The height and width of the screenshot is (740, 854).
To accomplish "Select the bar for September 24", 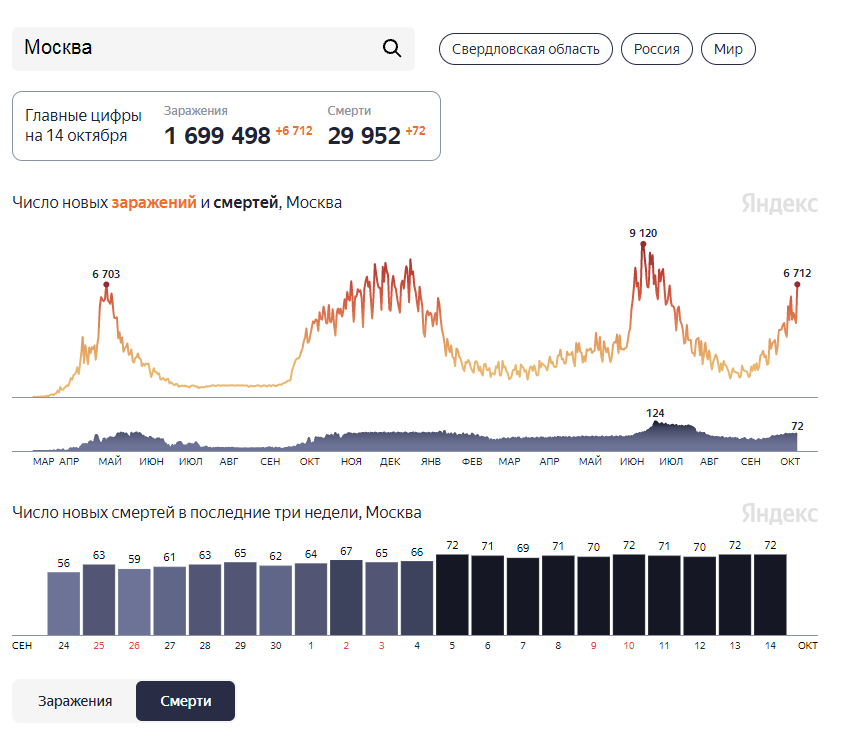I will [64, 603].
